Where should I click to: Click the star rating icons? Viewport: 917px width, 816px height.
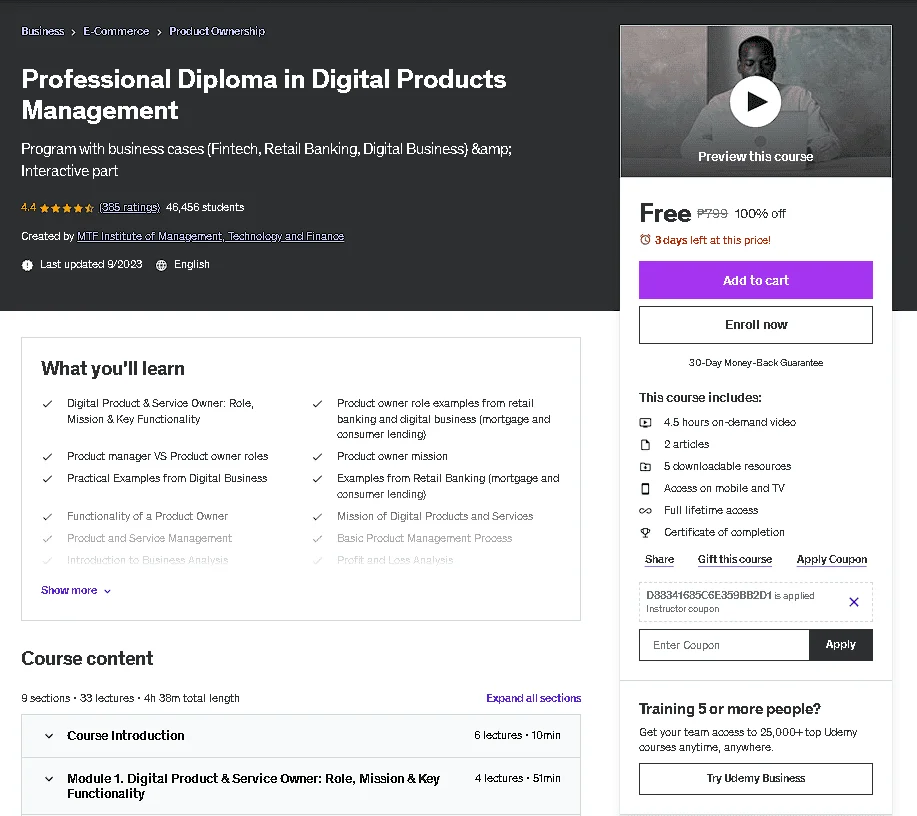(x=67, y=208)
